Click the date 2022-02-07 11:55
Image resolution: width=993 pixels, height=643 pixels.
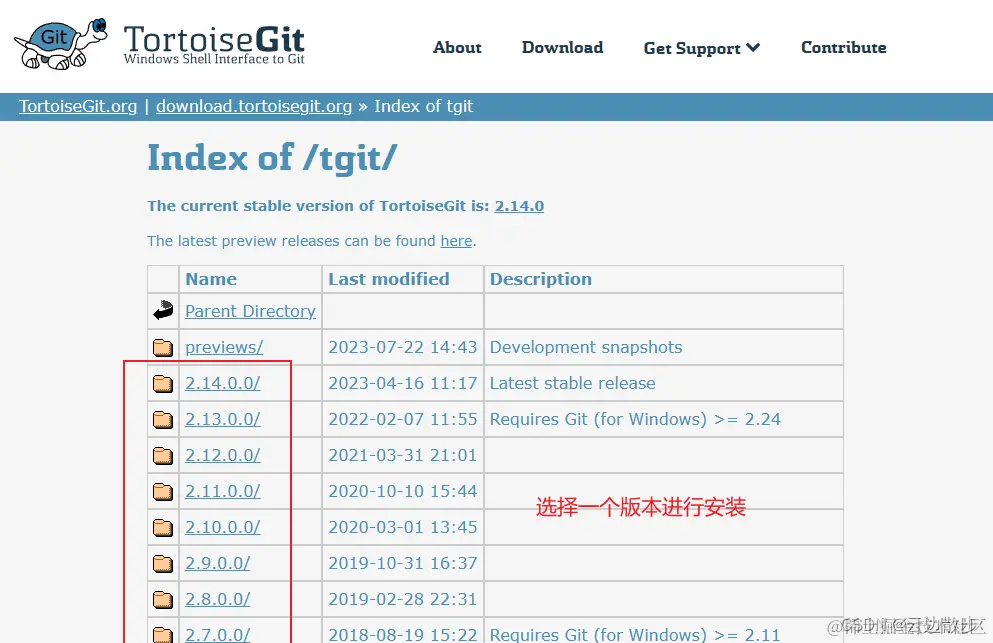pos(403,419)
